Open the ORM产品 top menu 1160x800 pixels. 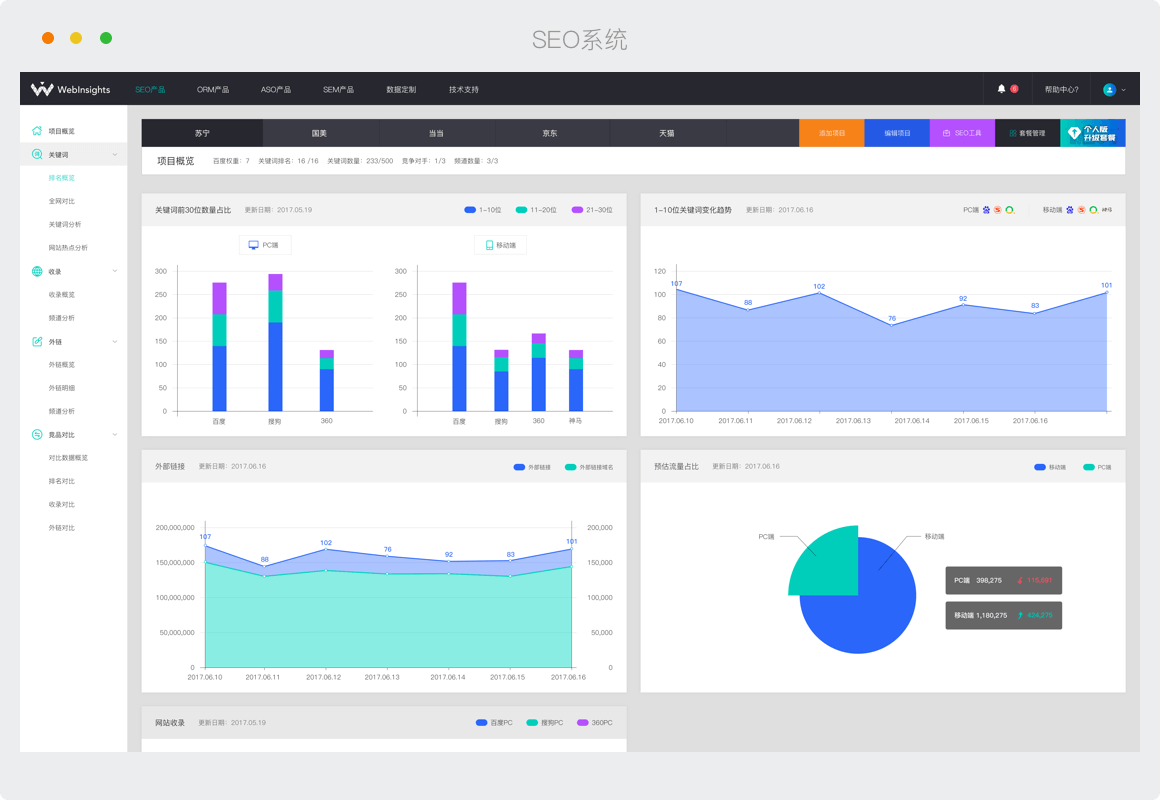pyautogui.click(x=213, y=89)
